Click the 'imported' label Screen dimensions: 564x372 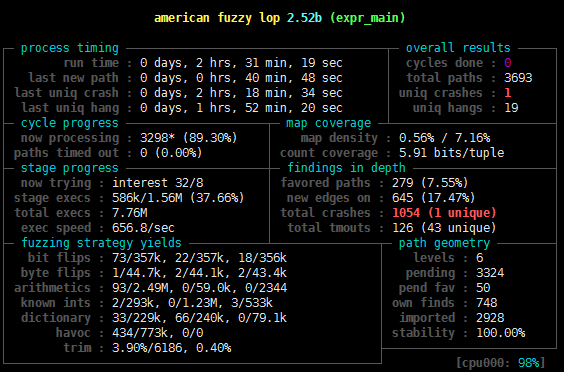(427, 318)
